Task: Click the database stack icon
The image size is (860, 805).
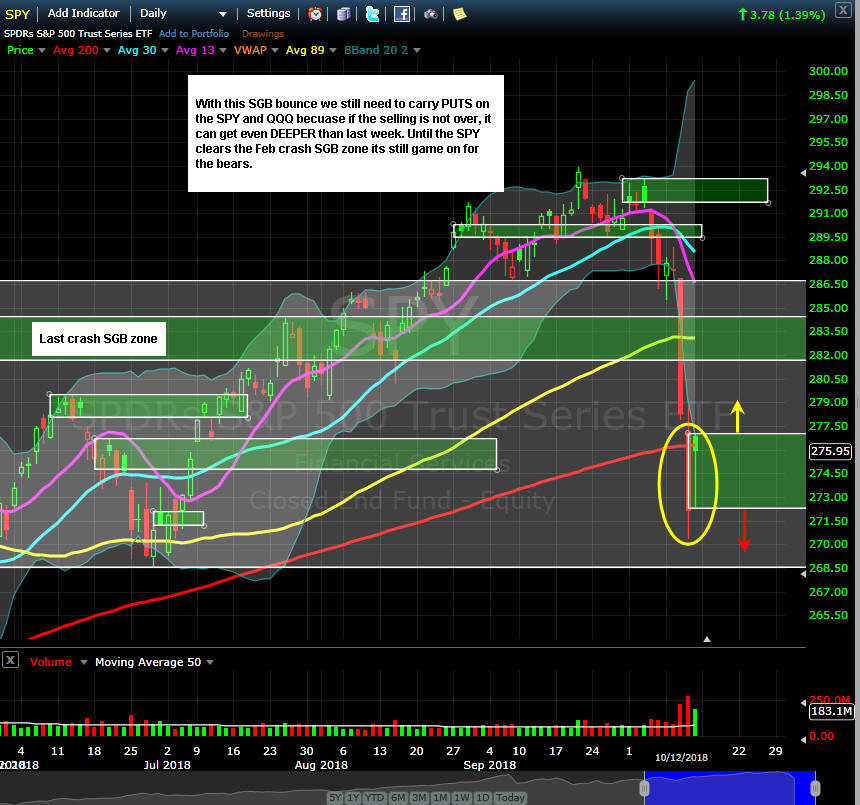Action: point(343,14)
